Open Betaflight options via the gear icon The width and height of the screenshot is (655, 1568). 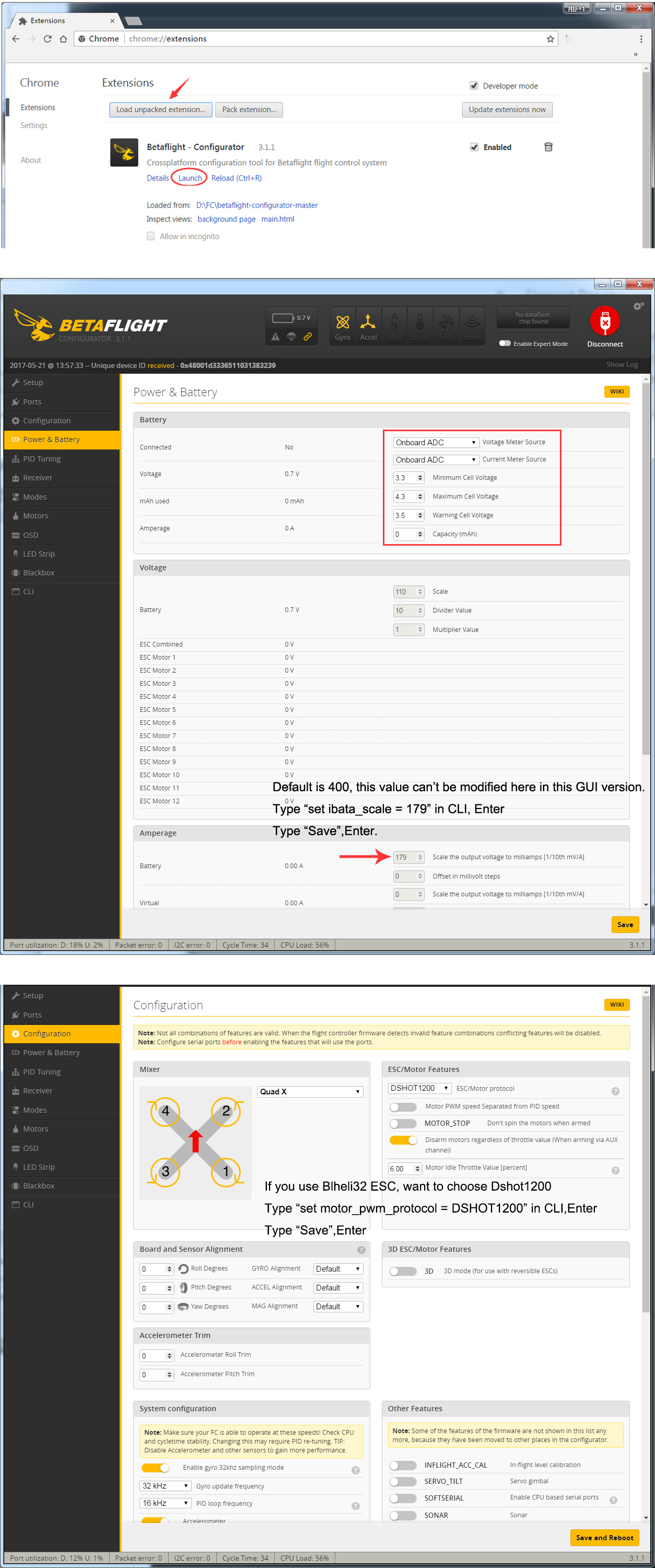coord(638,307)
